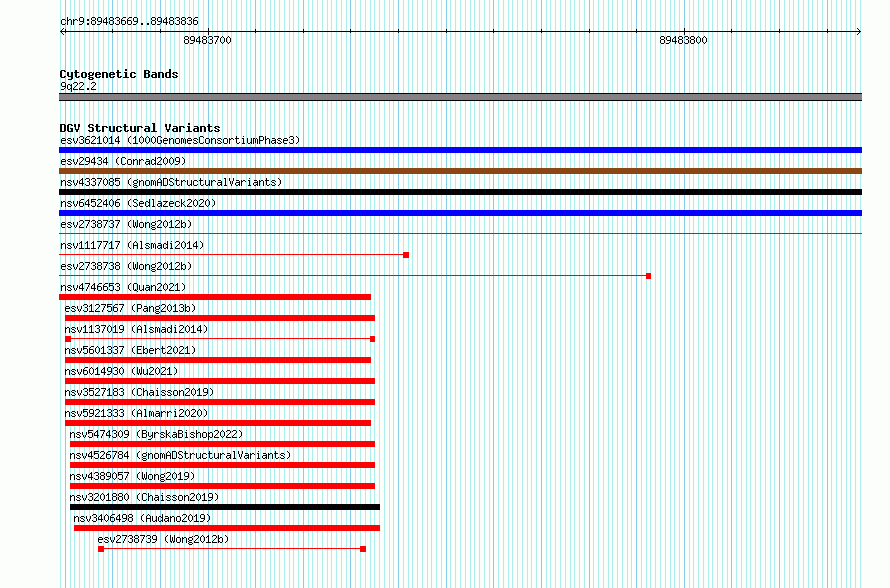Click the red bar for esv3127567

(220, 318)
